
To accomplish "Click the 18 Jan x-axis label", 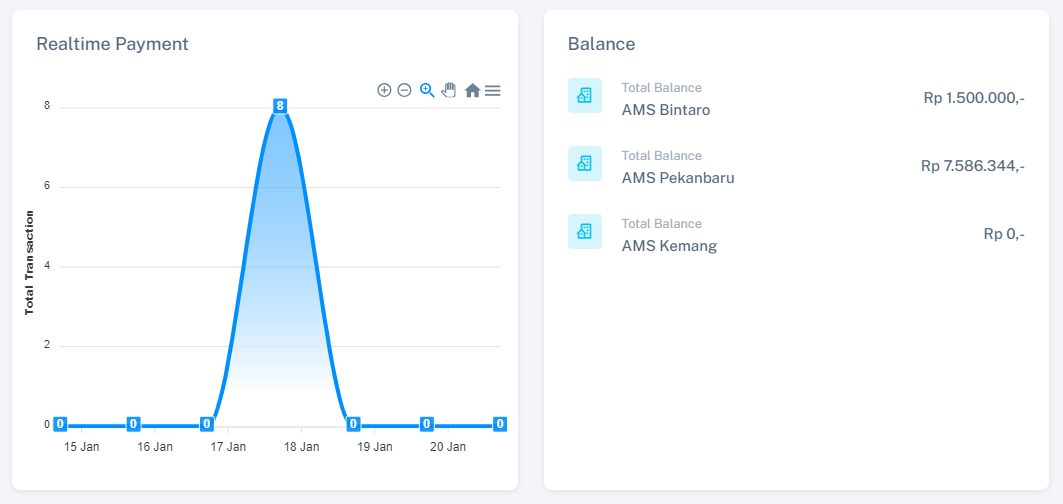I will [302, 448].
